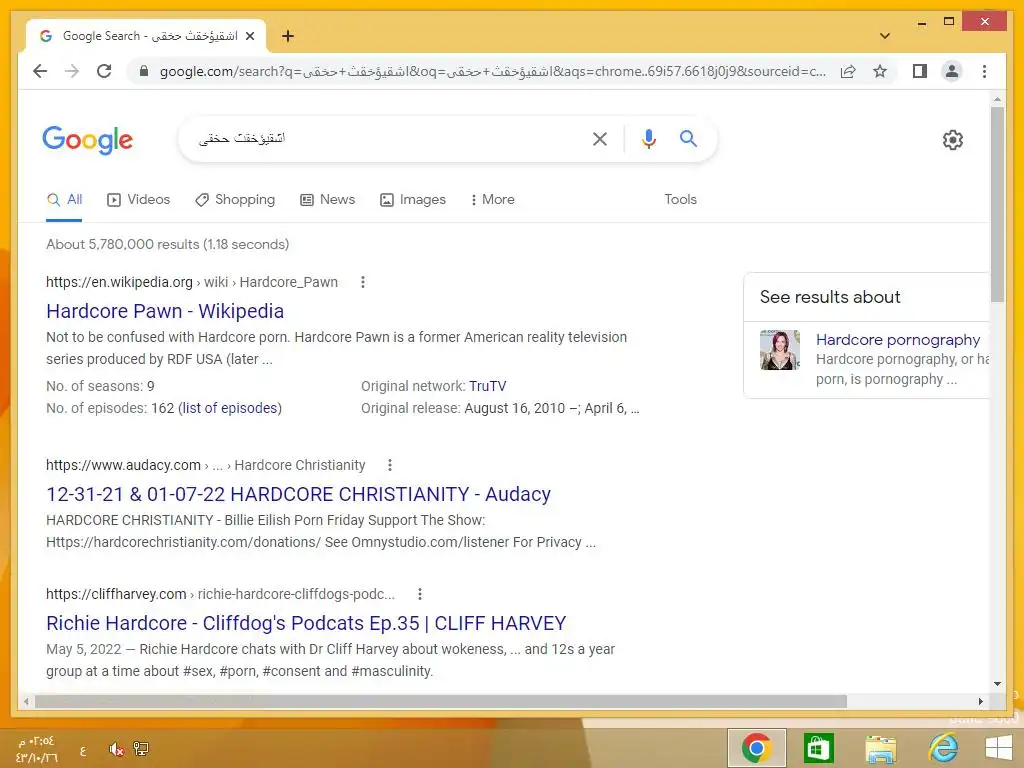
Task: Expand the More search categories menu
Action: 492,200
